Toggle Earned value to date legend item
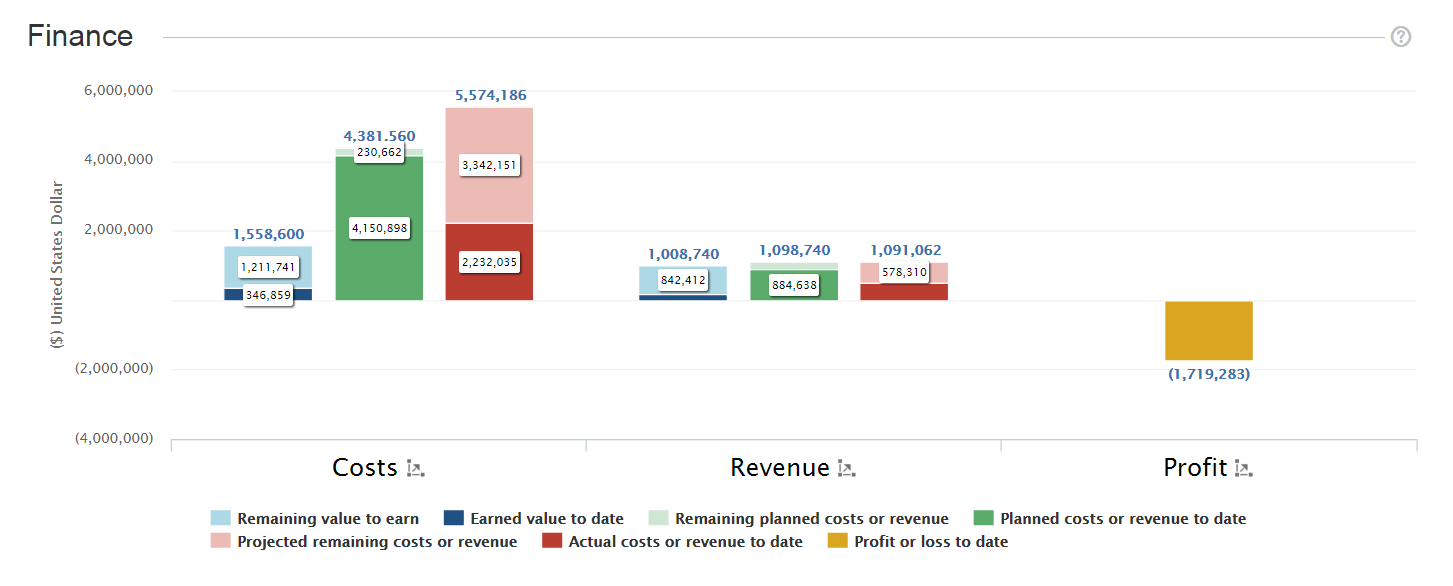Screen dimensions: 1453x586 (x=546, y=518)
